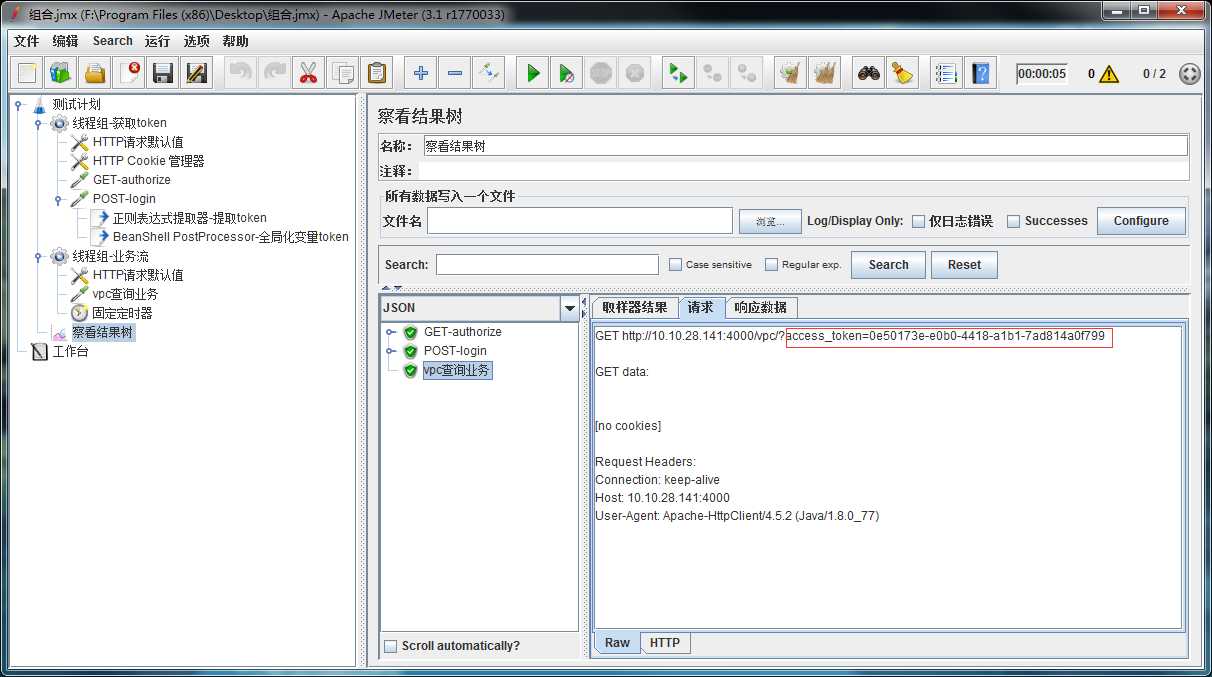1212x677 pixels.
Task: Click the redo arrow toolbar icon
Action: pyautogui.click(x=275, y=73)
